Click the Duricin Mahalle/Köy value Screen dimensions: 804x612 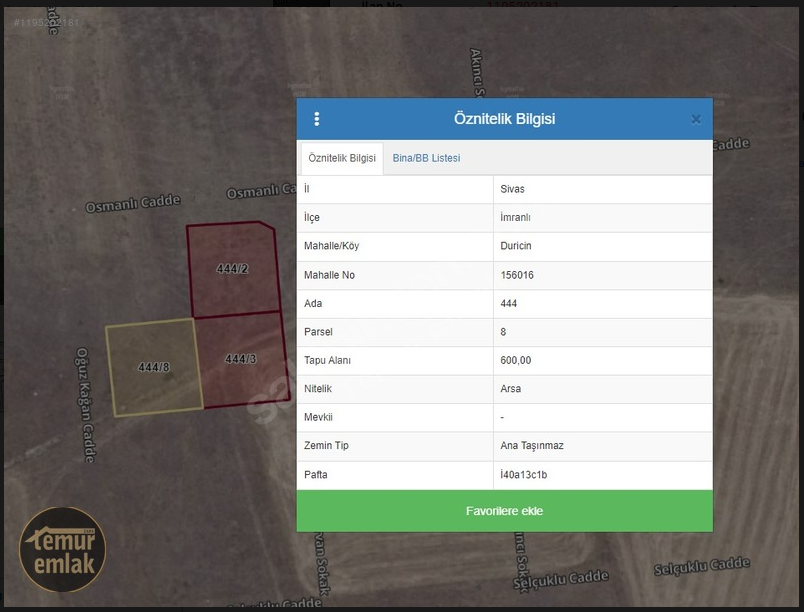[516, 246]
